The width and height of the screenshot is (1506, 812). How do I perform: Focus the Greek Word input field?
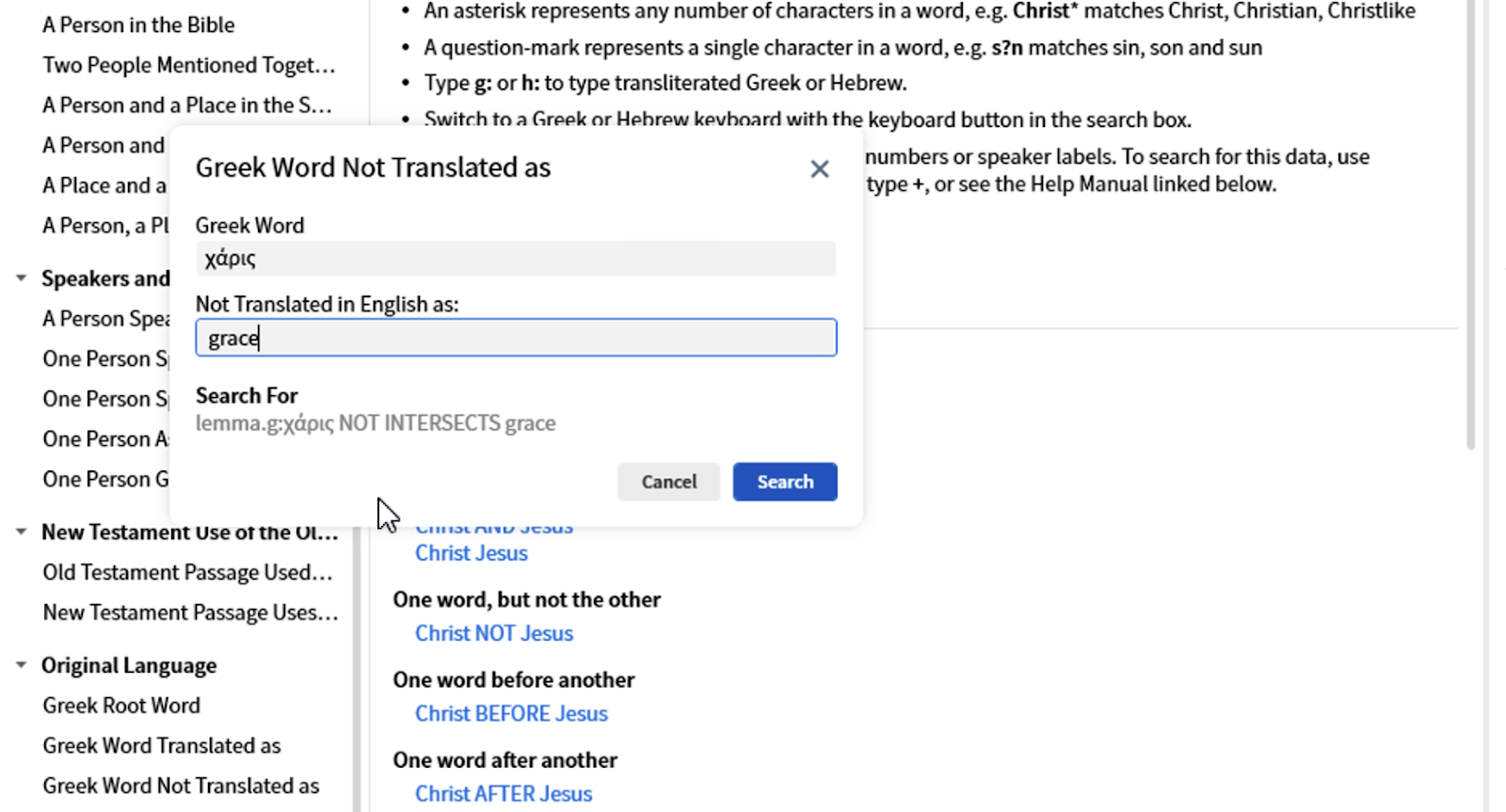(516, 259)
